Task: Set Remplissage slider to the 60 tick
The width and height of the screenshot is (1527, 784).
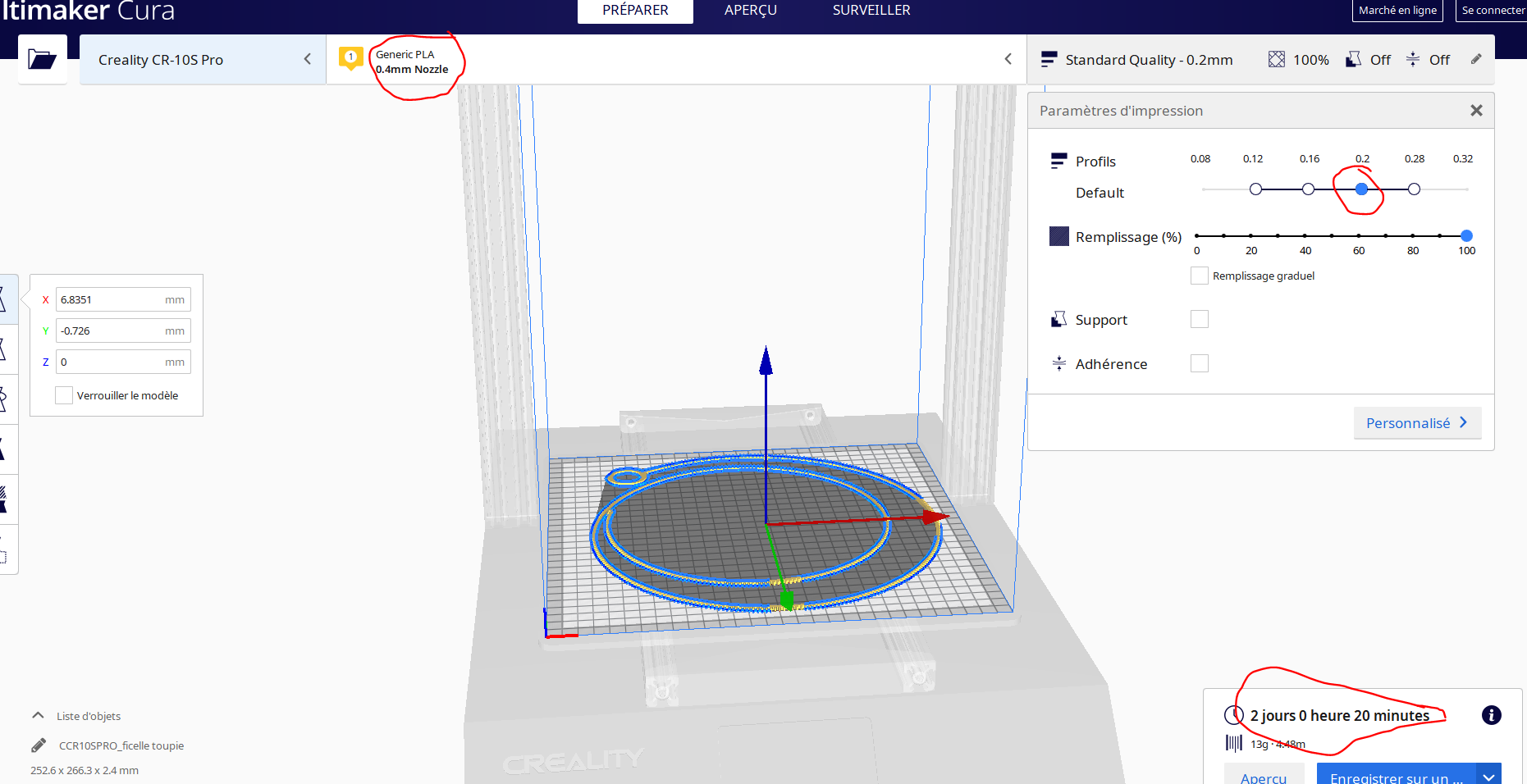Action: pyautogui.click(x=1359, y=236)
